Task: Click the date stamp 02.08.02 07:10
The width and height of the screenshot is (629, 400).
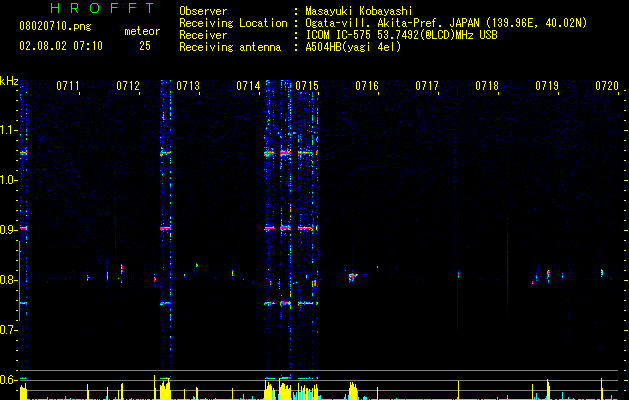Action: click(61, 46)
